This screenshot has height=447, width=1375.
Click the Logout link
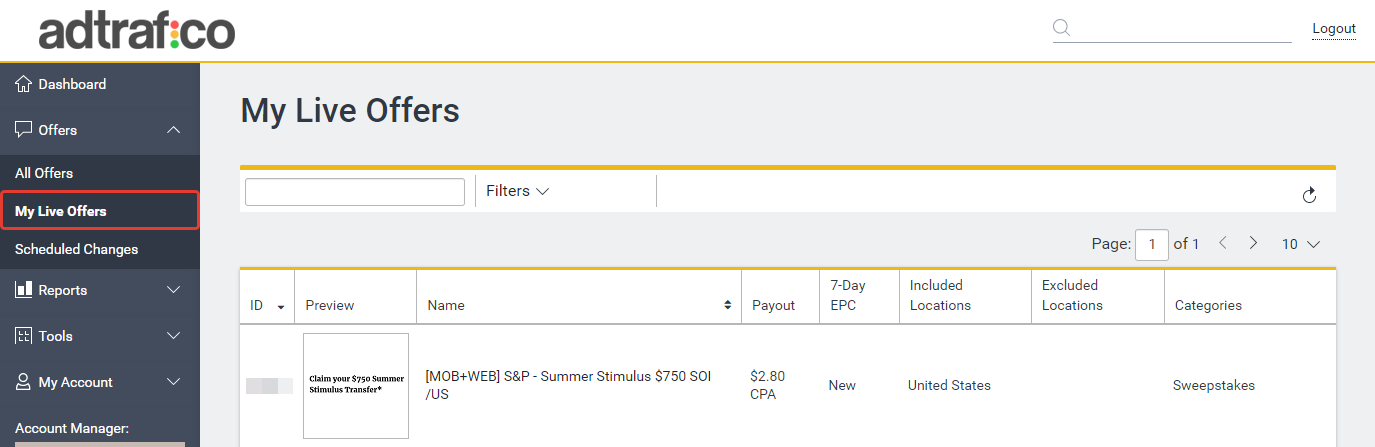coord(1333,29)
